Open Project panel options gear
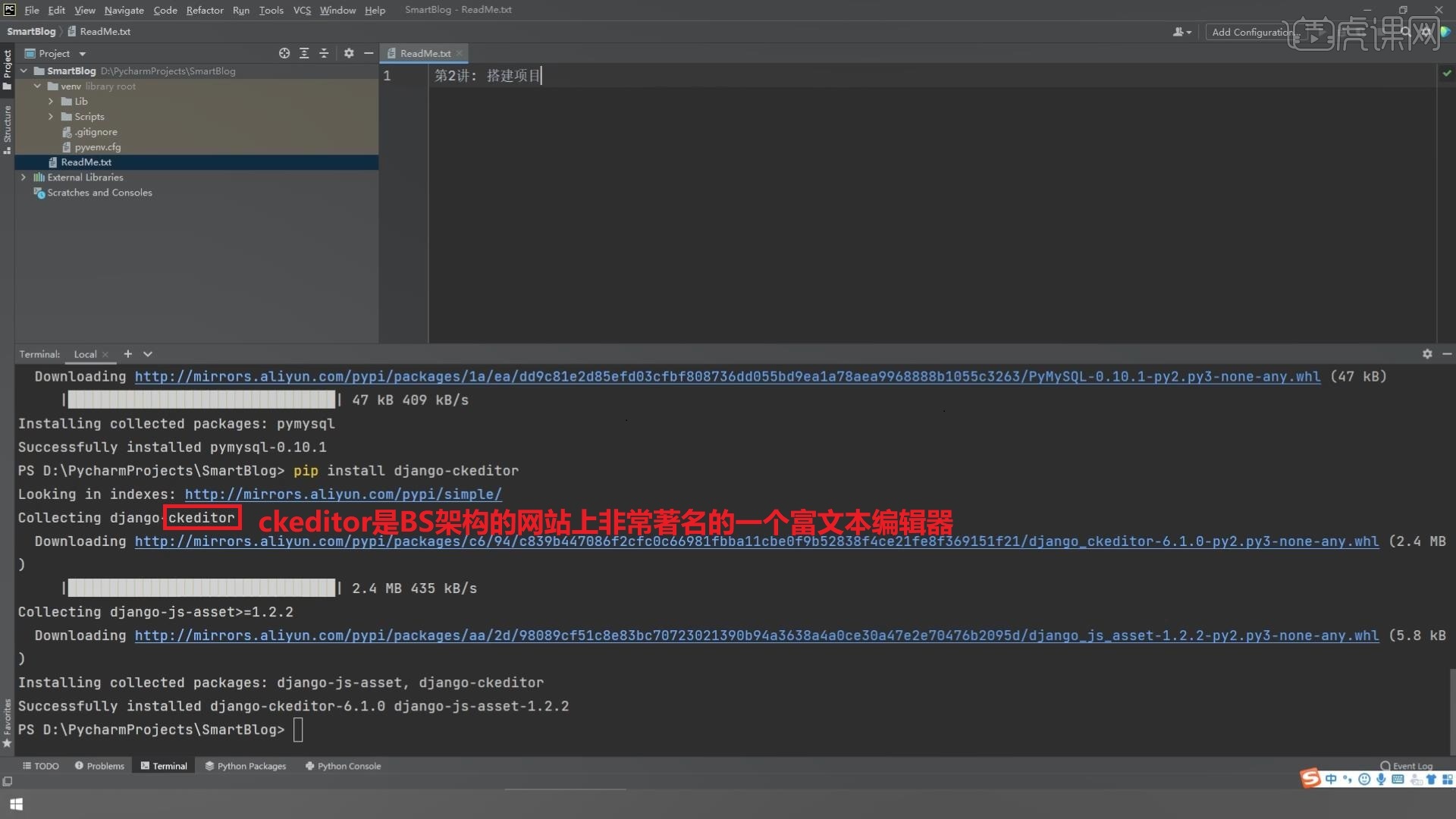This screenshot has height=819, width=1456. (349, 53)
